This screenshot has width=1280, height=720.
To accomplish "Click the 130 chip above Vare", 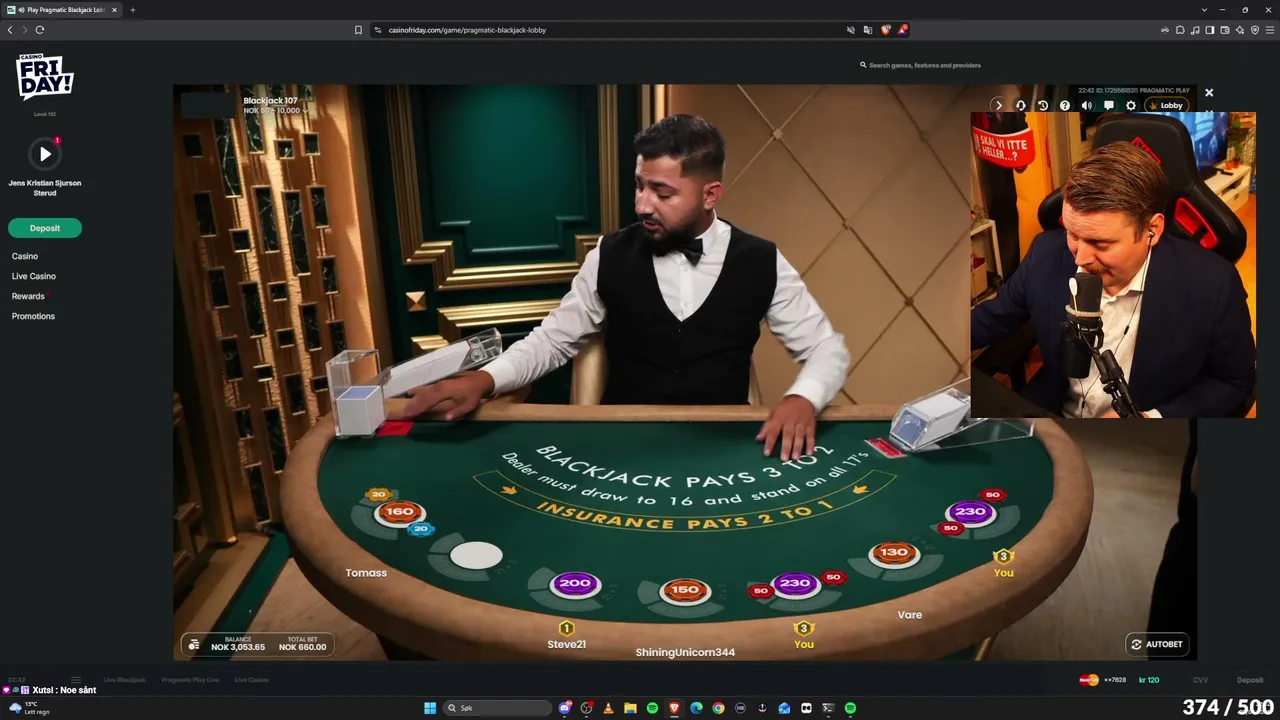I will click(894, 552).
